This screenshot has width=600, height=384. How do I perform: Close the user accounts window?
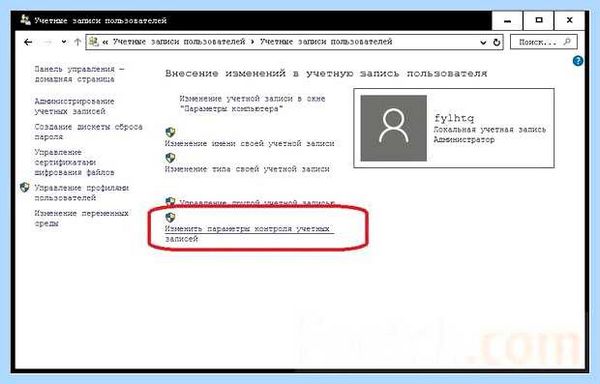click(569, 20)
